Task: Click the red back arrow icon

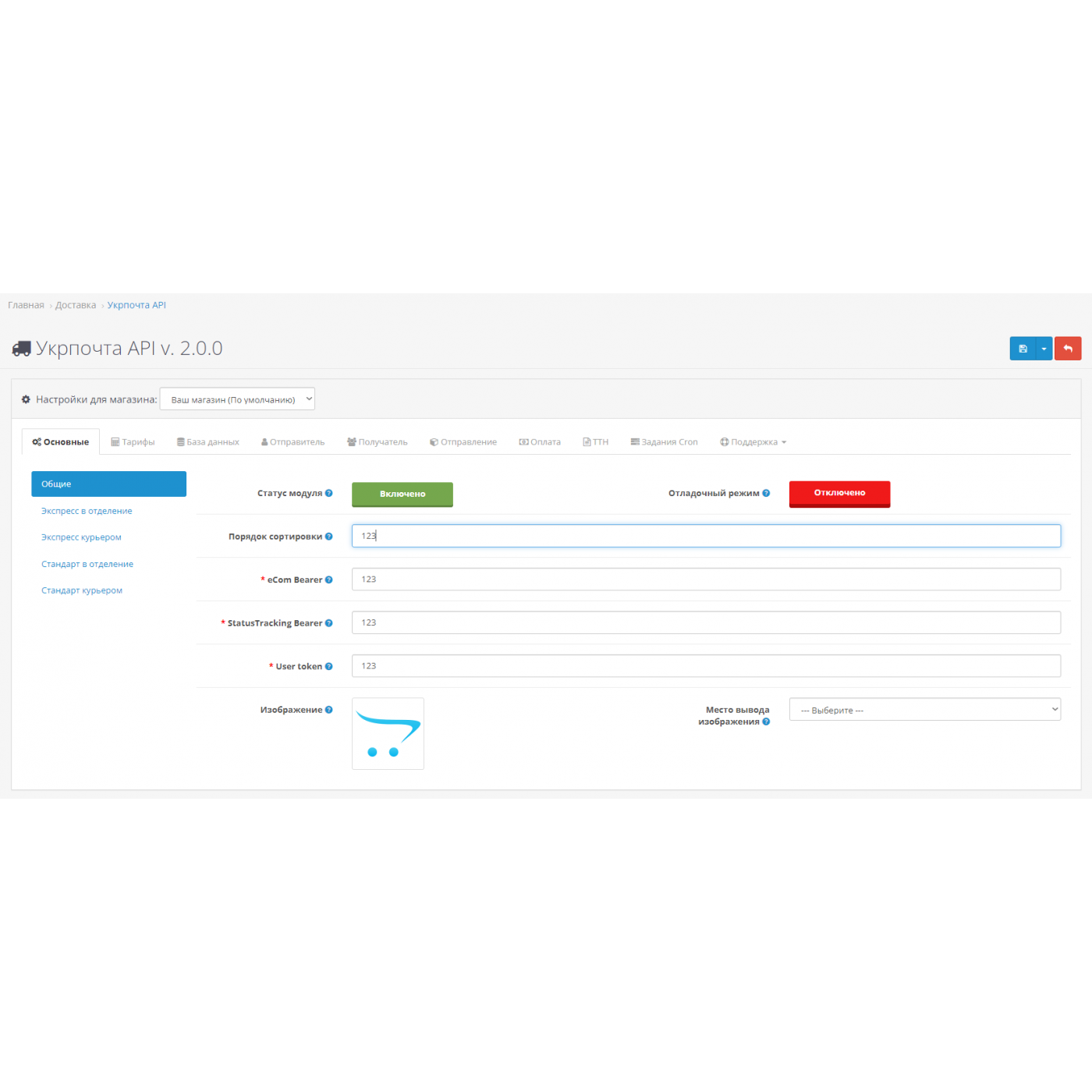Action: coord(1067,349)
